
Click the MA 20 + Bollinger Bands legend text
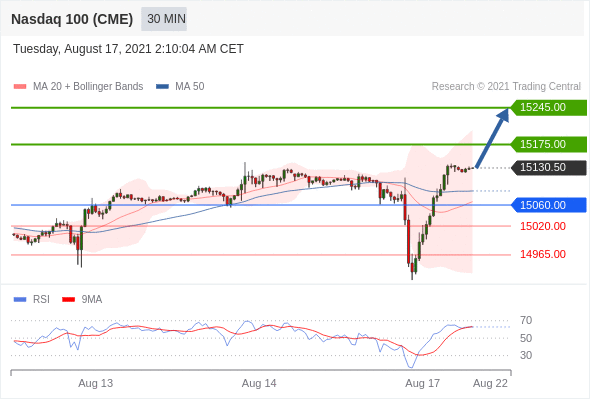[x=88, y=87]
